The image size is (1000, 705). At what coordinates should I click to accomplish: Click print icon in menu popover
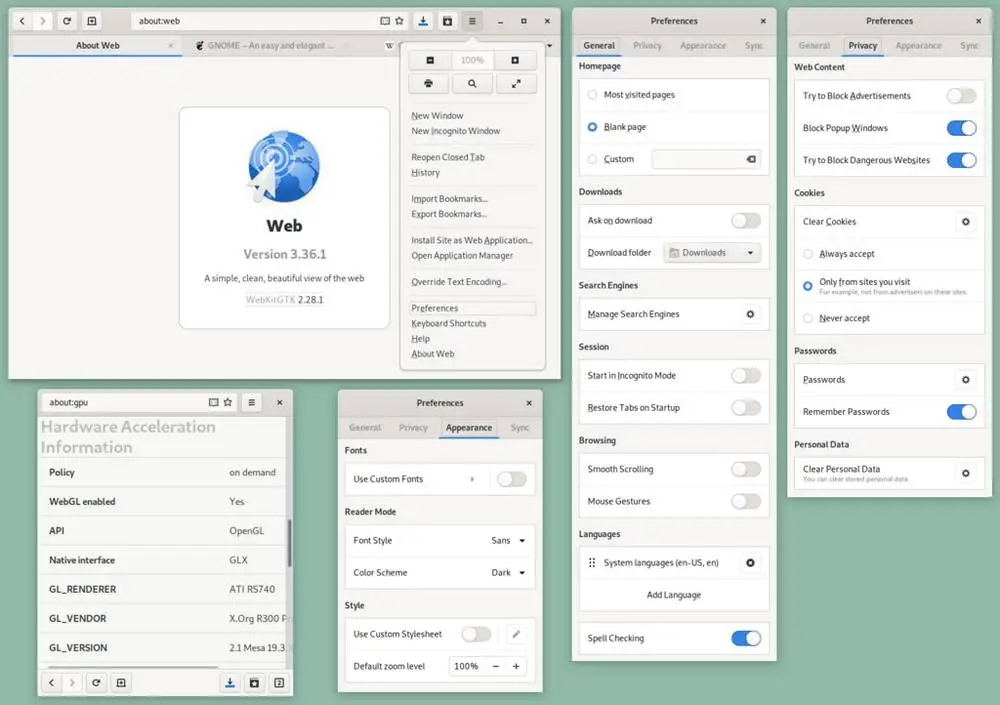click(428, 84)
